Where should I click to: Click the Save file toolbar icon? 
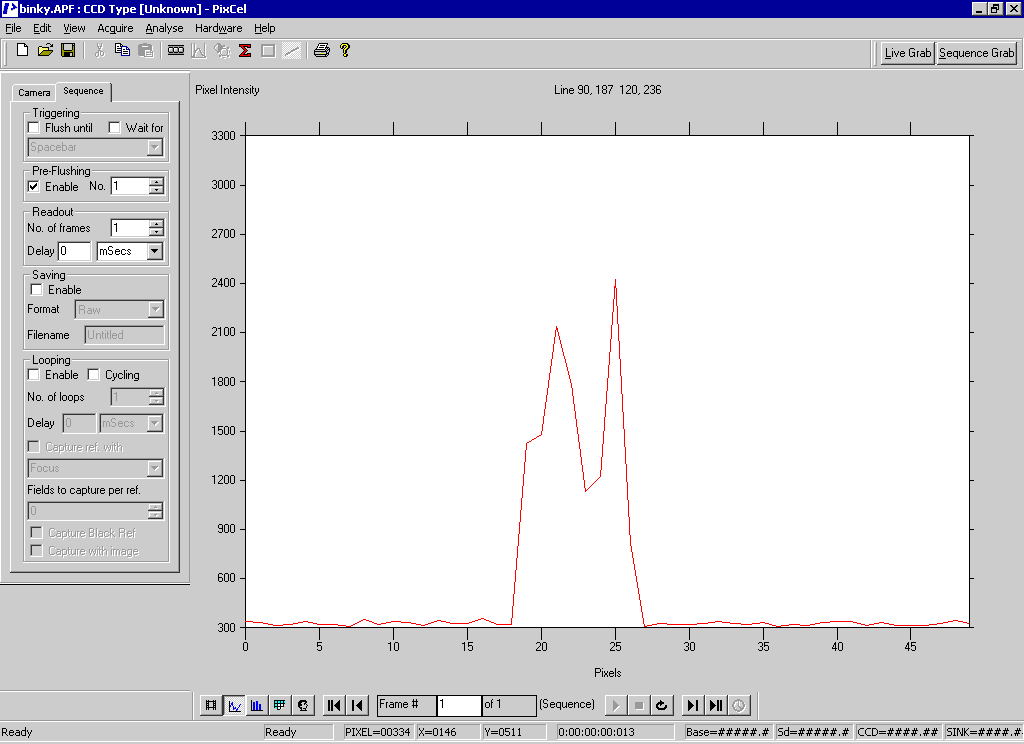coord(68,50)
